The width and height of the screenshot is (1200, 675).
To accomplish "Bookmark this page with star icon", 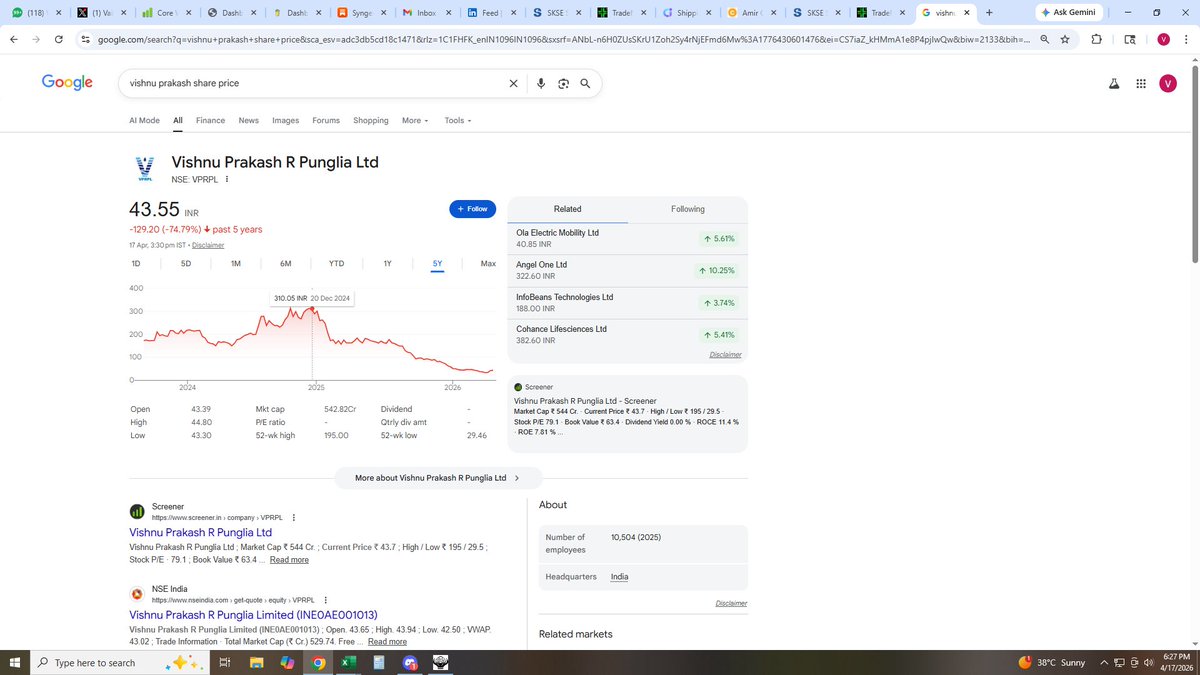I will (x=1065, y=39).
